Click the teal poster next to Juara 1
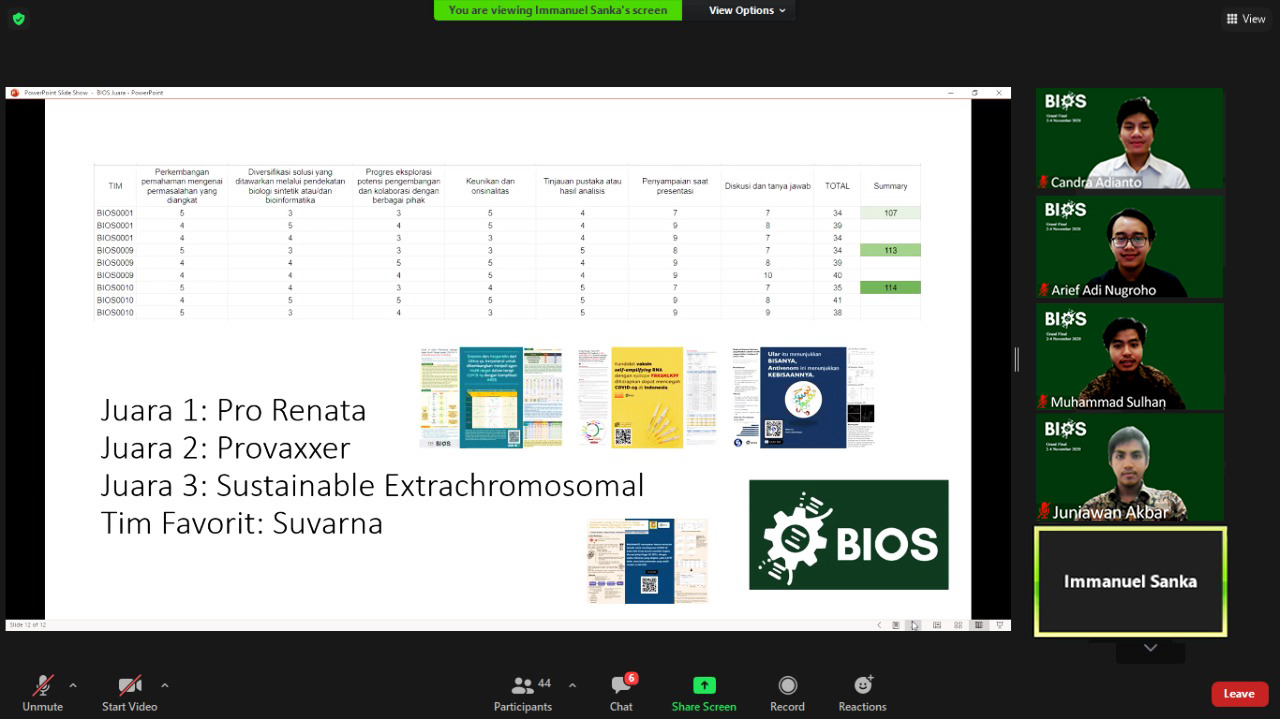The width and height of the screenshot is (1280, 719). 492,397
